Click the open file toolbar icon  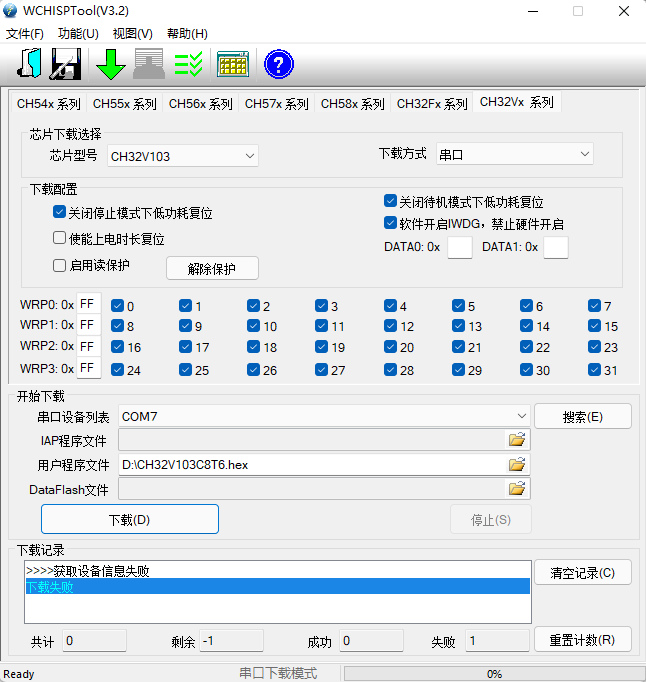pyautogui.click(x=30, y=64)
